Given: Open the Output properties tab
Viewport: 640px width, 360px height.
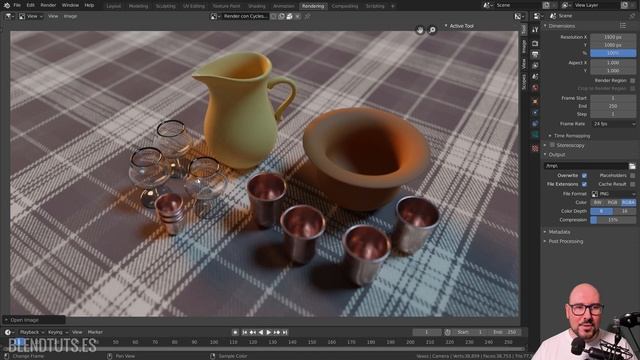Looking at the screenshot, I should [535, 55].
